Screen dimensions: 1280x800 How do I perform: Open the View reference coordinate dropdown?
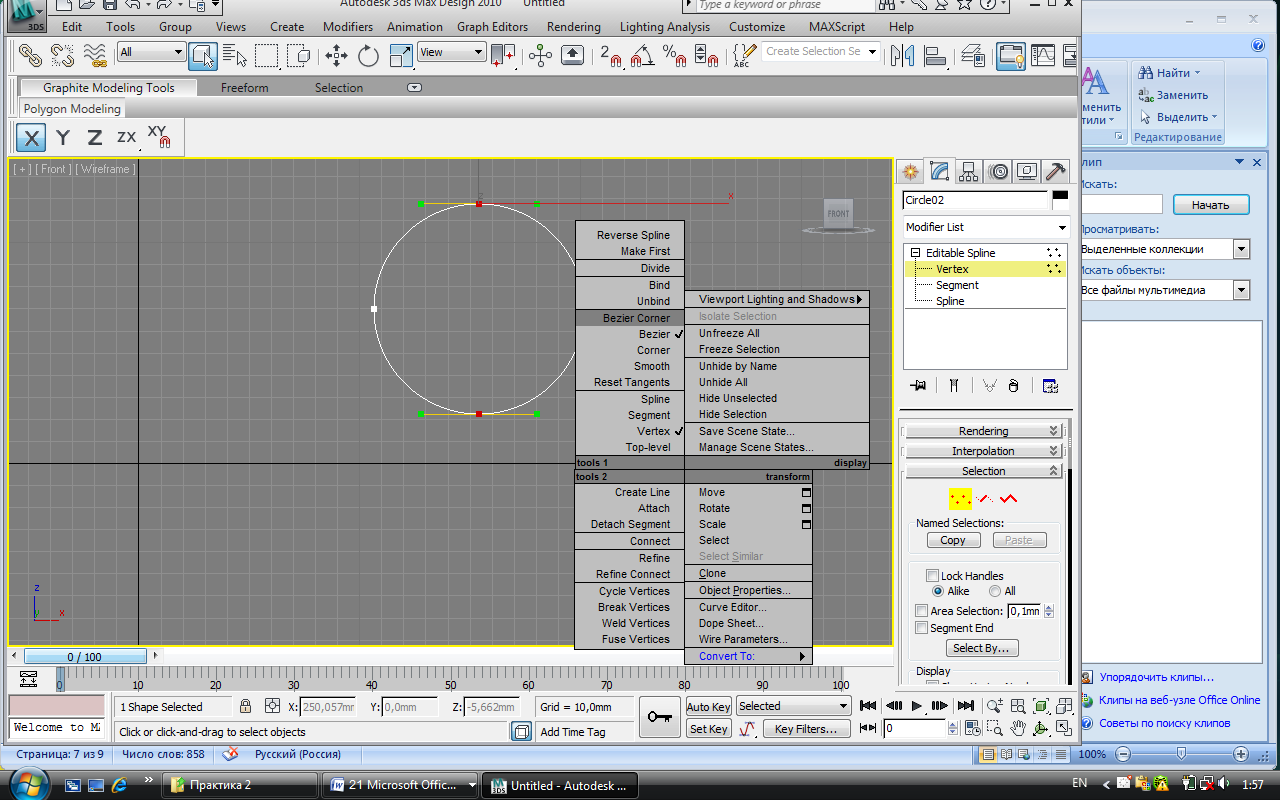pyautogui.click(x=452, y=52)
